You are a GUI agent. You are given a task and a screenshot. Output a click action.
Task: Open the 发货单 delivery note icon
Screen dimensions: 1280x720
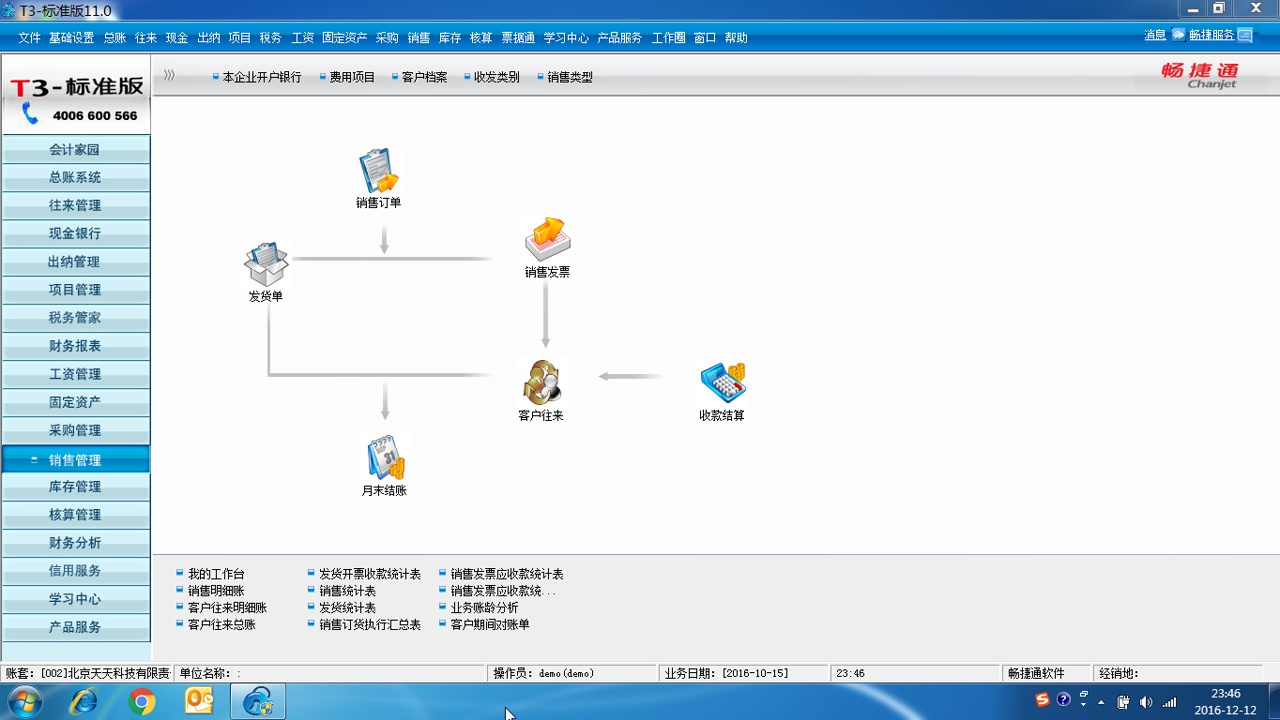266,265
